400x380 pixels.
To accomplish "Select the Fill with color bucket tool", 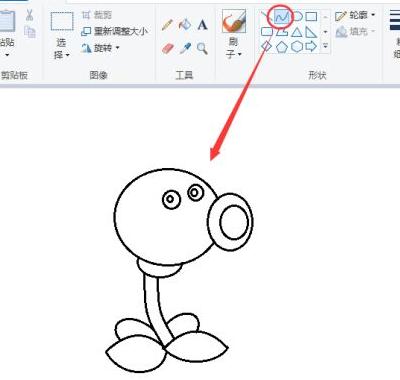I will click(185, 24).
